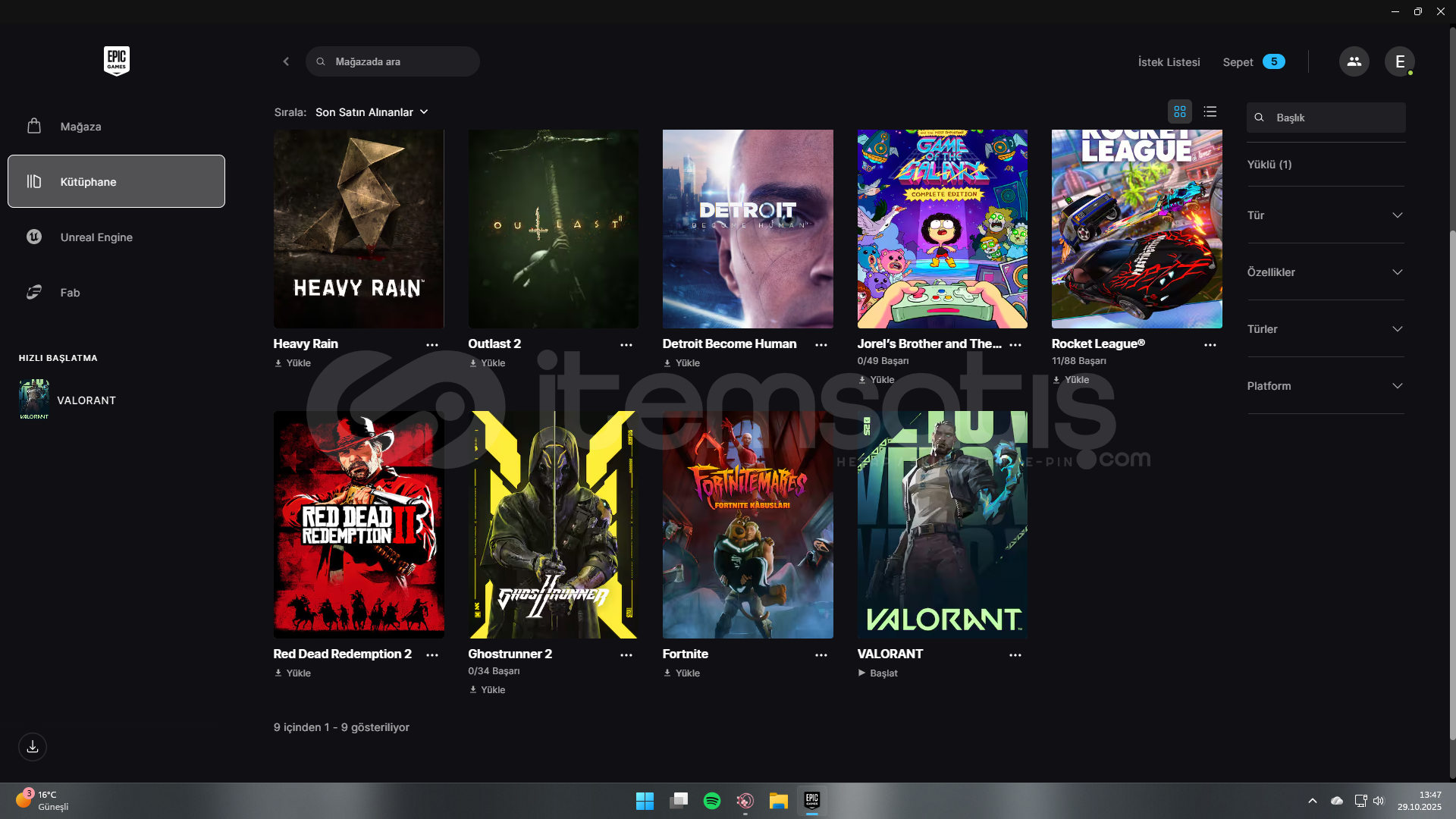The image size is (1456, 819).
Task: Click the Epic Games logo
Action: (x=116, y=61)
